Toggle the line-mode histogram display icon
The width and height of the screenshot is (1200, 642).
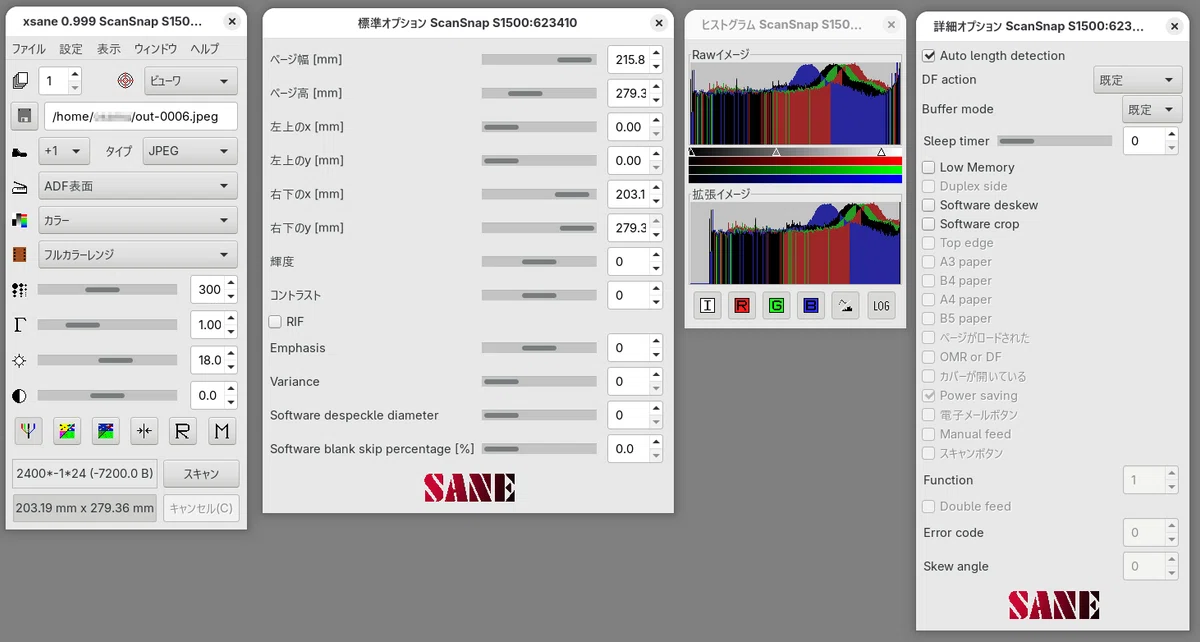point(846,306)
